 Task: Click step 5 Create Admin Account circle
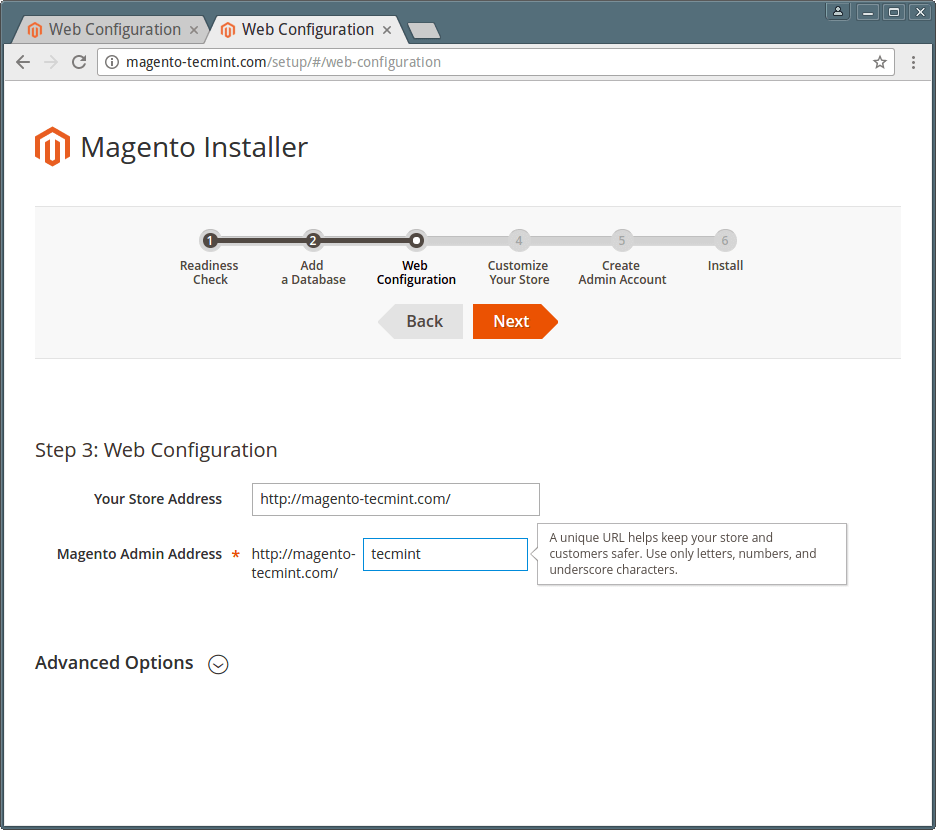tap(621, 241)
